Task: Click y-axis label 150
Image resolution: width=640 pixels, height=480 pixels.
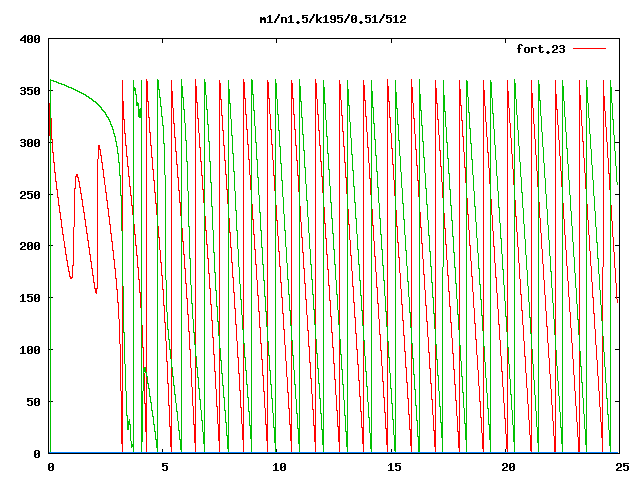Action: click(30, 298)
